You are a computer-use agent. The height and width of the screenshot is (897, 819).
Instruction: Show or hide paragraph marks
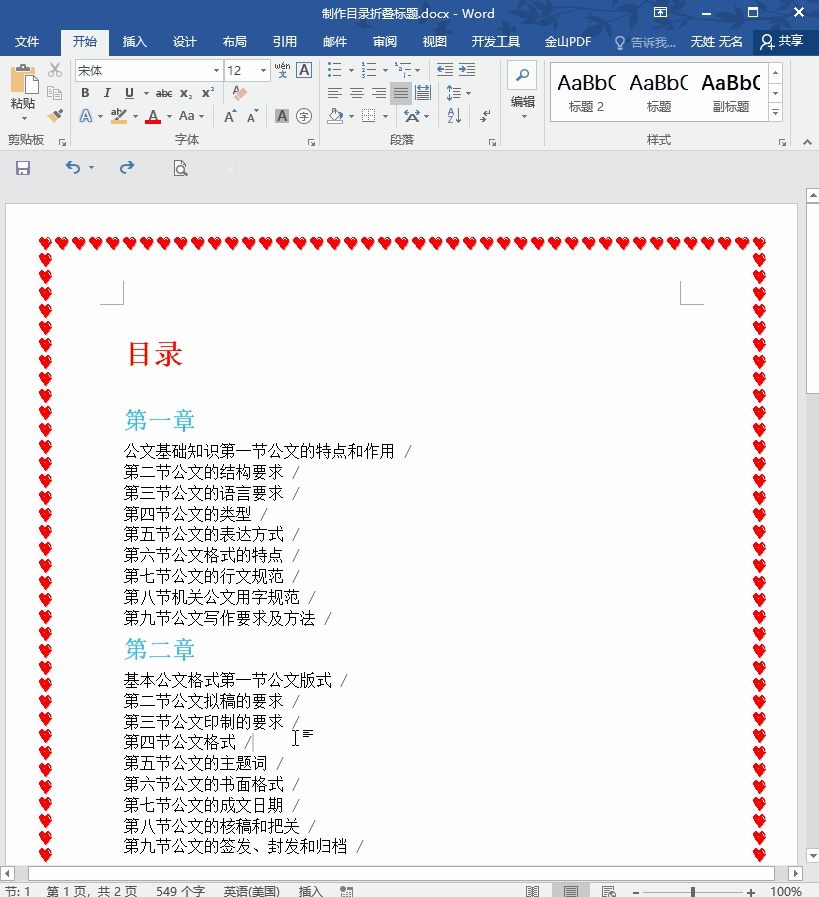click(485, 117)
